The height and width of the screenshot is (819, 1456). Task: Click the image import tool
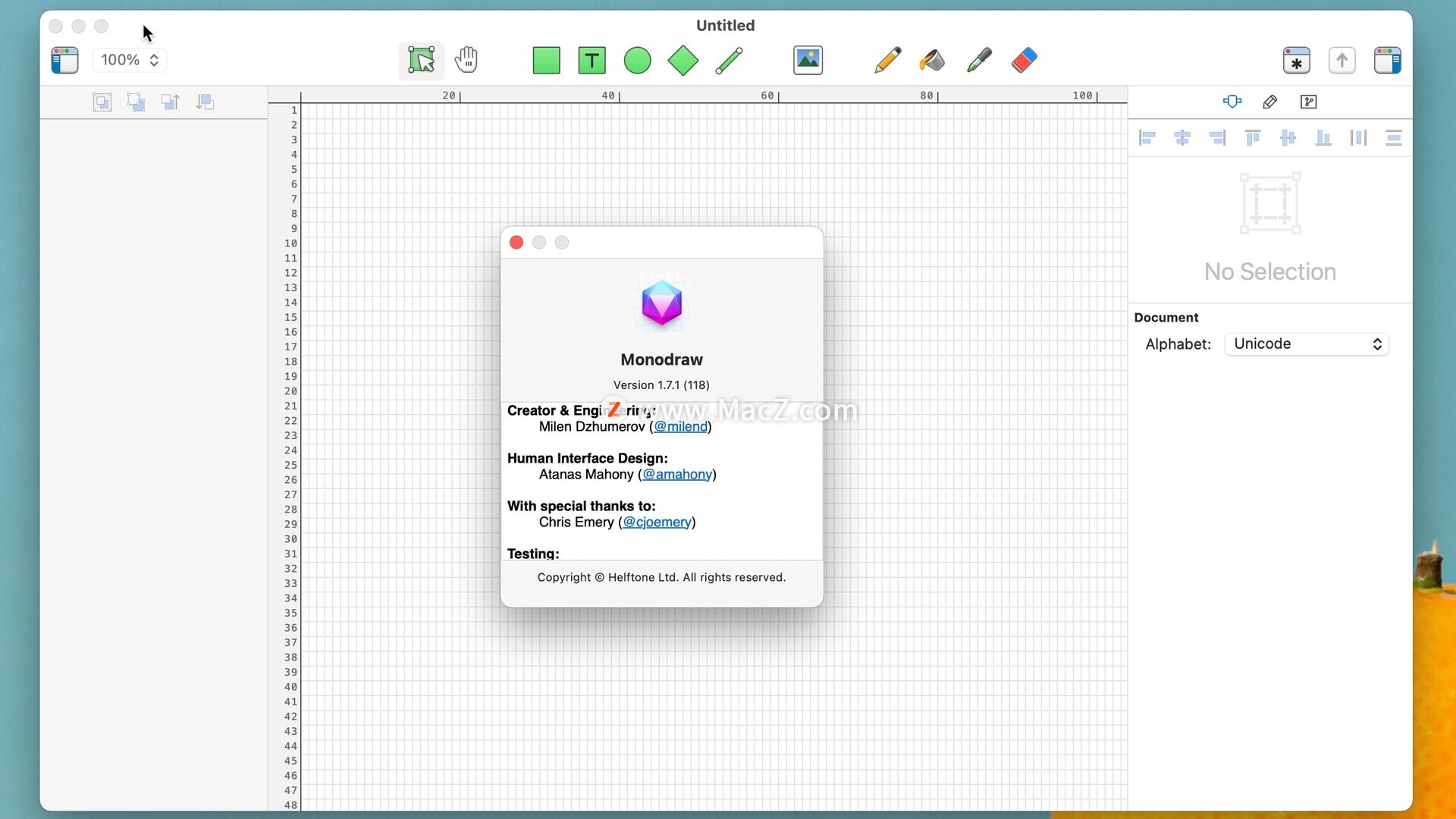808,60
